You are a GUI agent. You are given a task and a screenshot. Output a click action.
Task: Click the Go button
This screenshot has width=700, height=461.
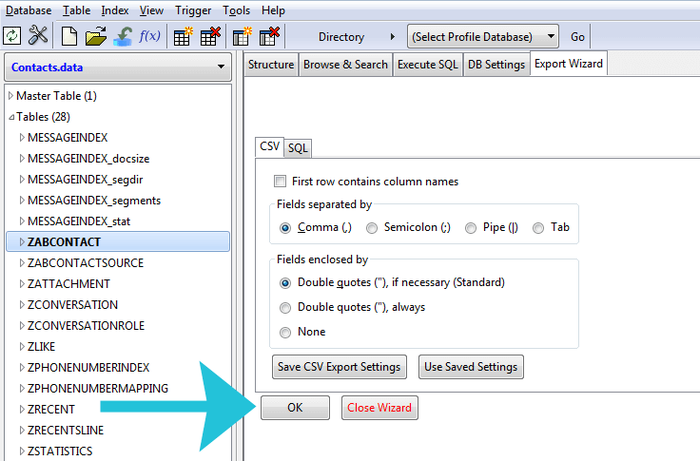577,37
